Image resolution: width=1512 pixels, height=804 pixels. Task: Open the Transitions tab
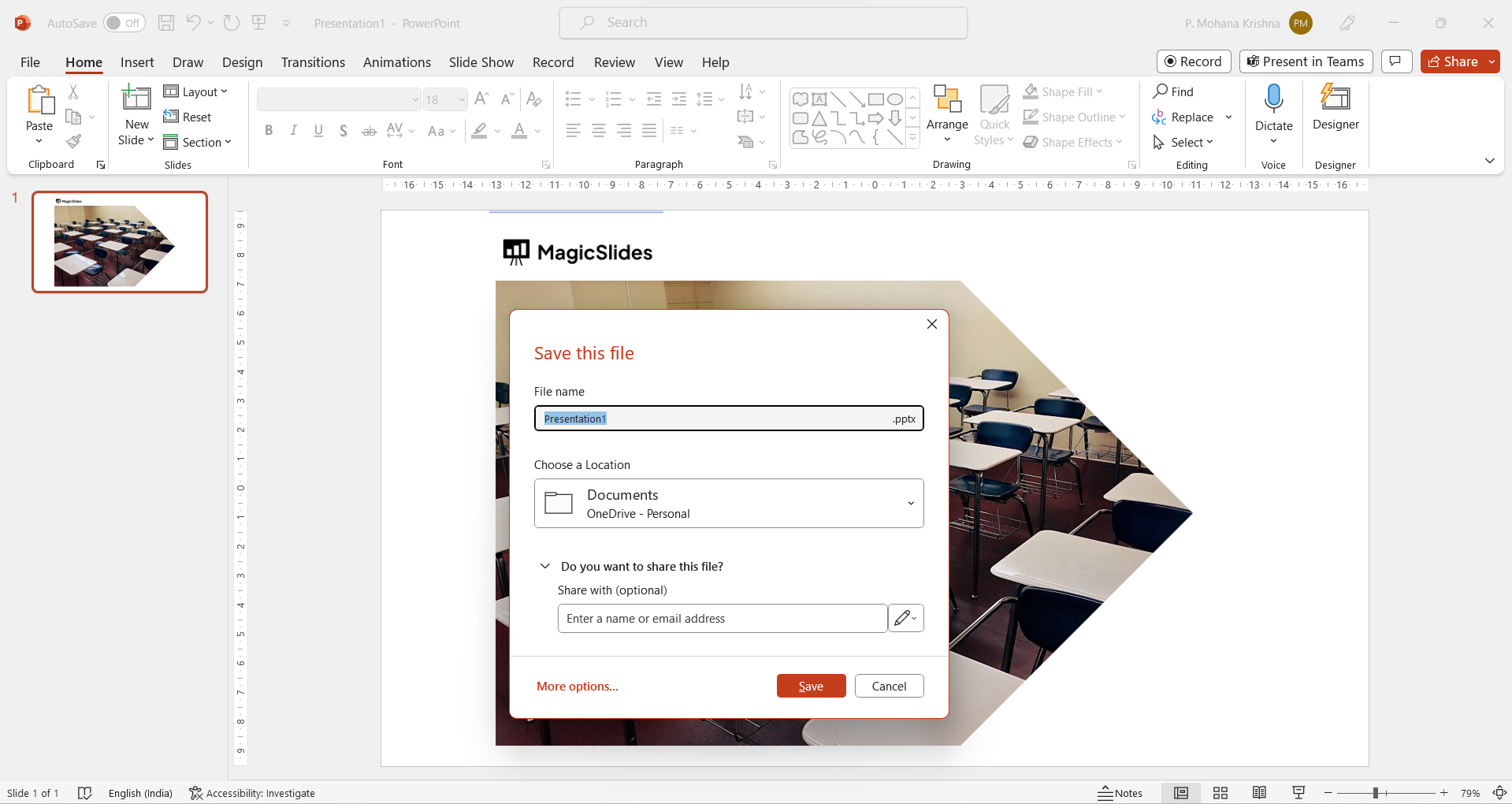click(313, 62)
